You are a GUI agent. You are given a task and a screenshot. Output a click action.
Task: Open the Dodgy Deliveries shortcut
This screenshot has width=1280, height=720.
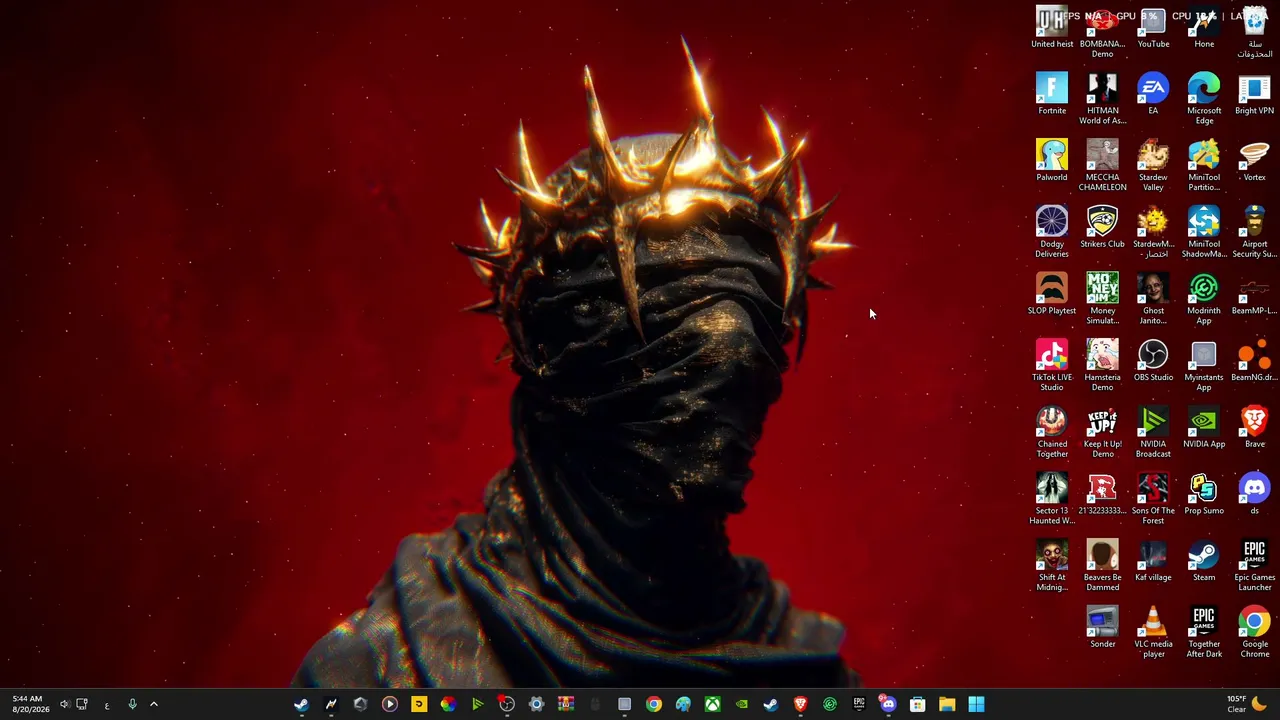tap(1052, 233)
